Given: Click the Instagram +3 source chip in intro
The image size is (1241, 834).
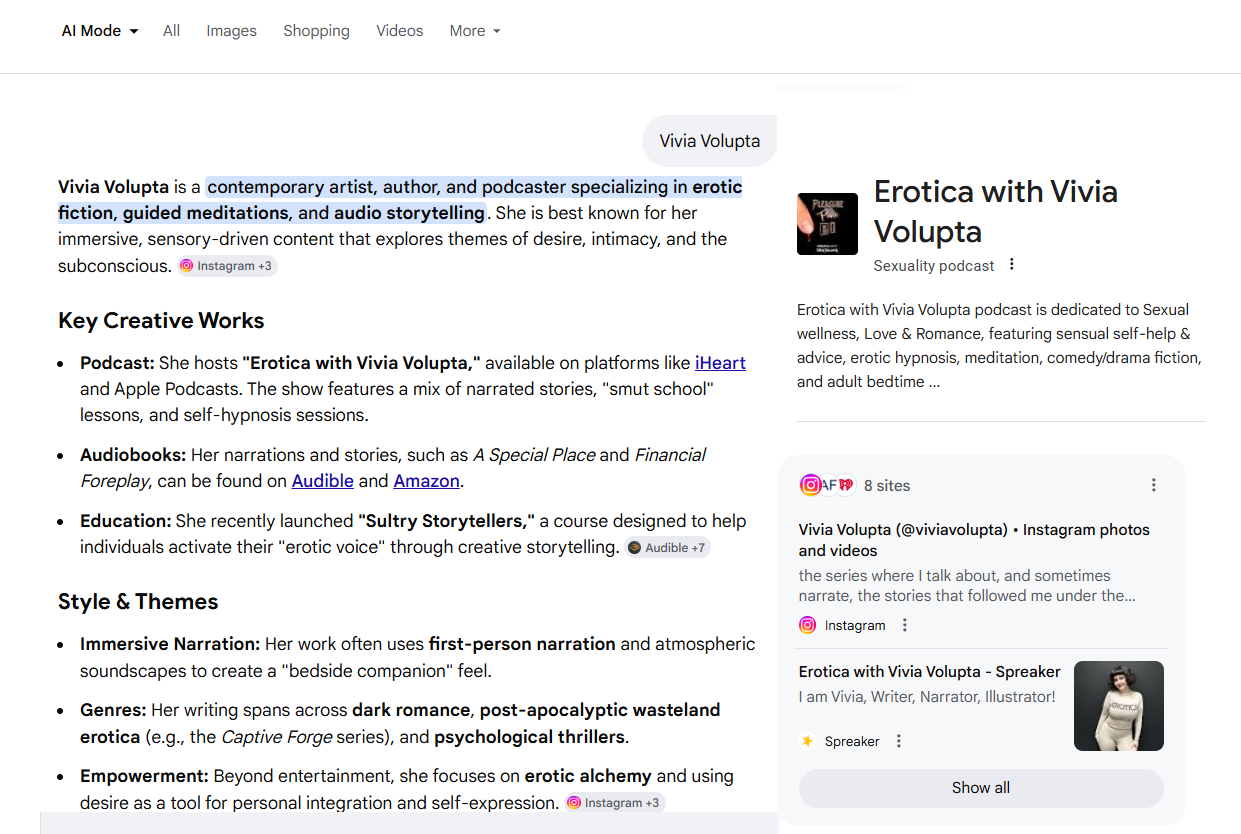Looking at the screenshot, I should [227, 266].
